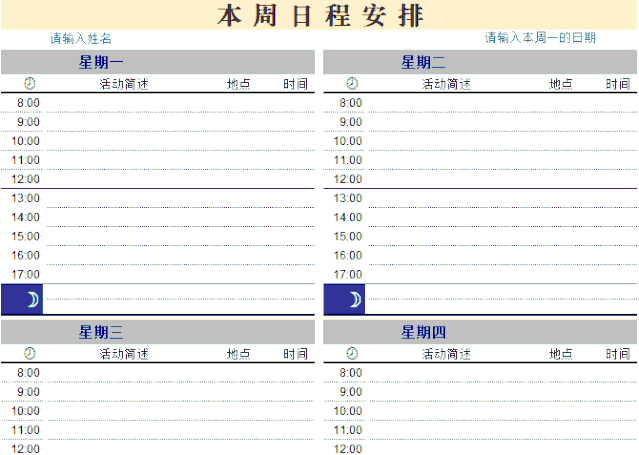This screenshot has height=455, width=639.
Task: Select the 15:00 cell in 星期一
Action: click(25, 236)
